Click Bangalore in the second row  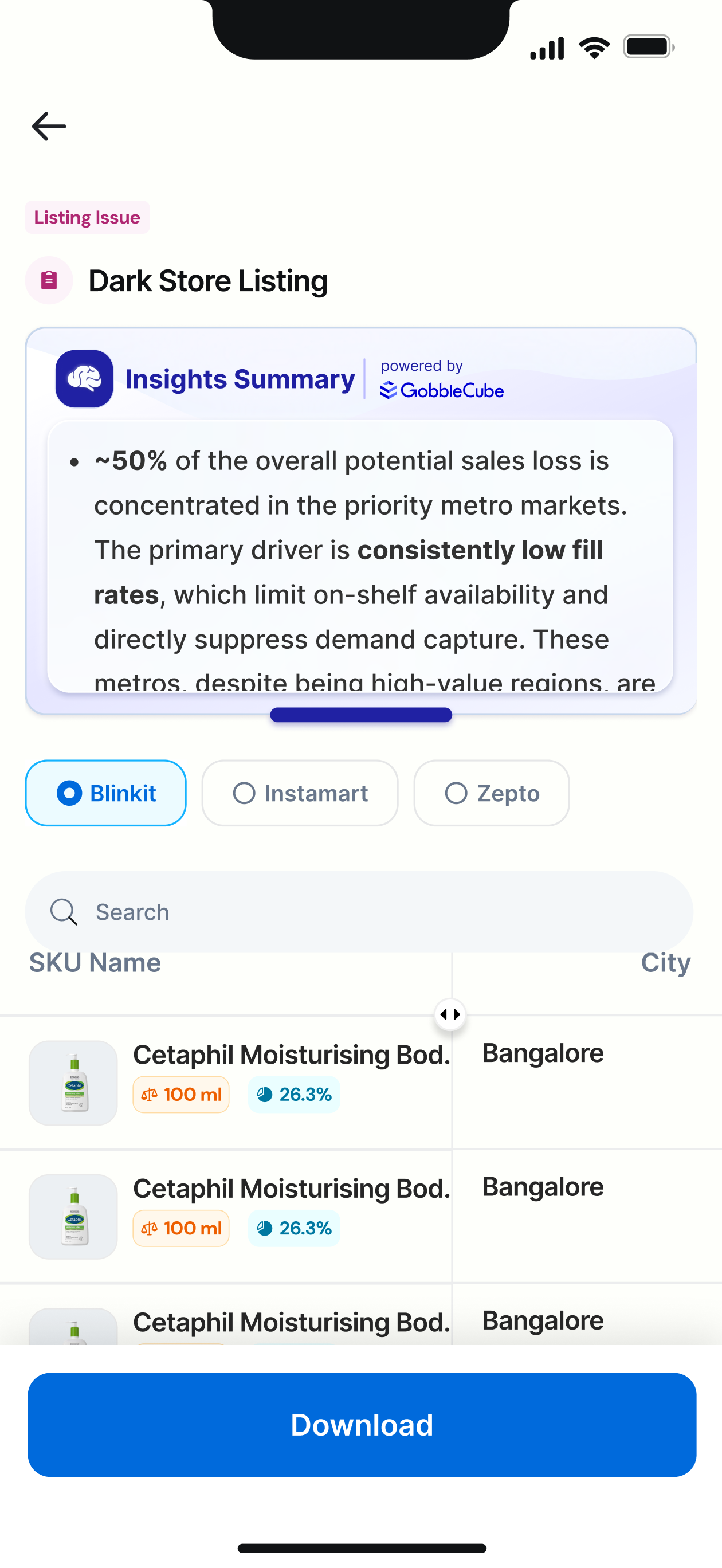(543, 1186)
